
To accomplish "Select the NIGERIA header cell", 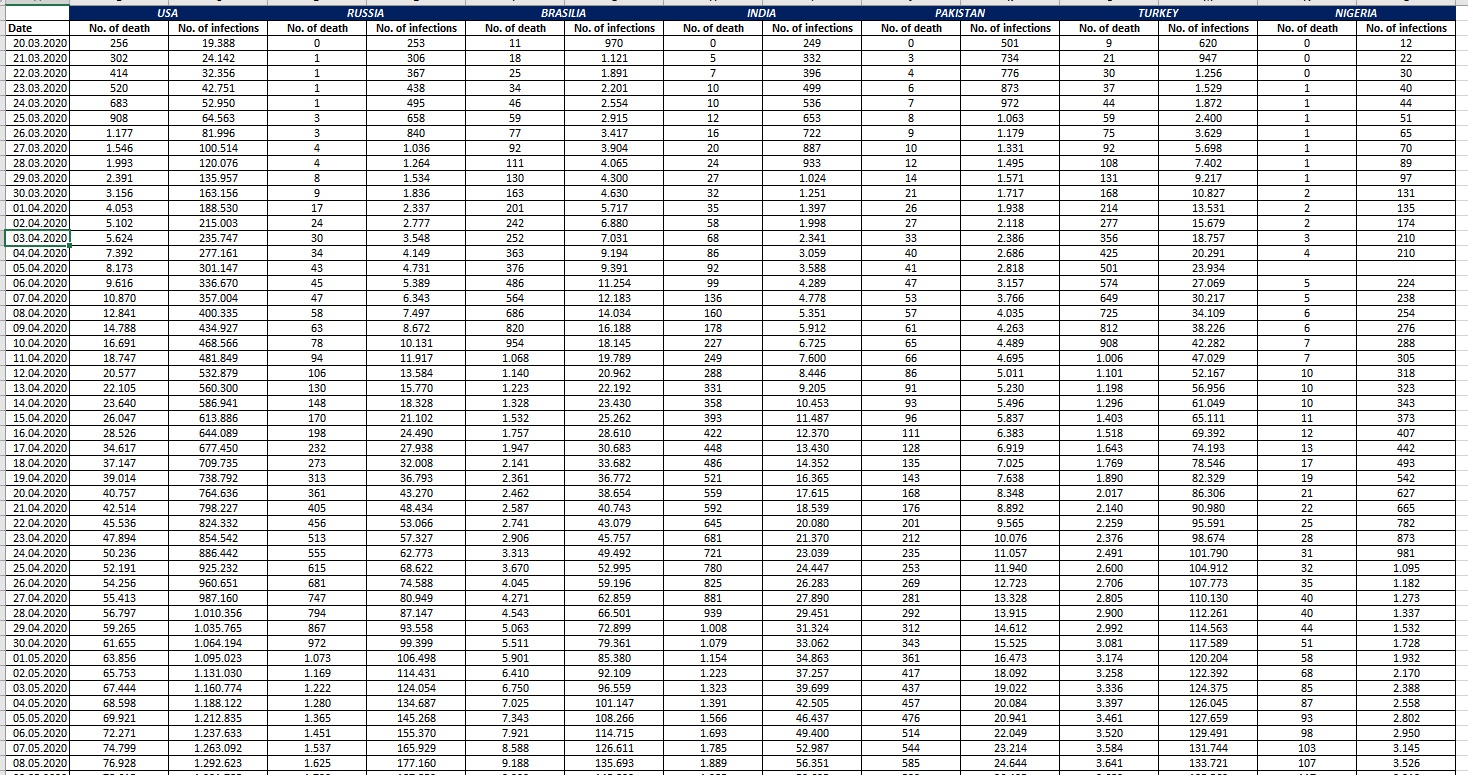I will pos(1356,14).
